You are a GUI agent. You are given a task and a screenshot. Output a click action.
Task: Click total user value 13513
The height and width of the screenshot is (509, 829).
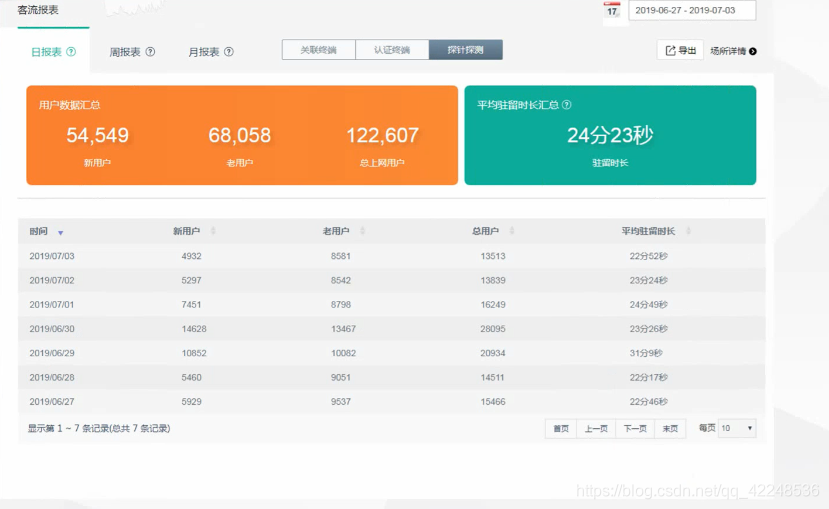493,256
